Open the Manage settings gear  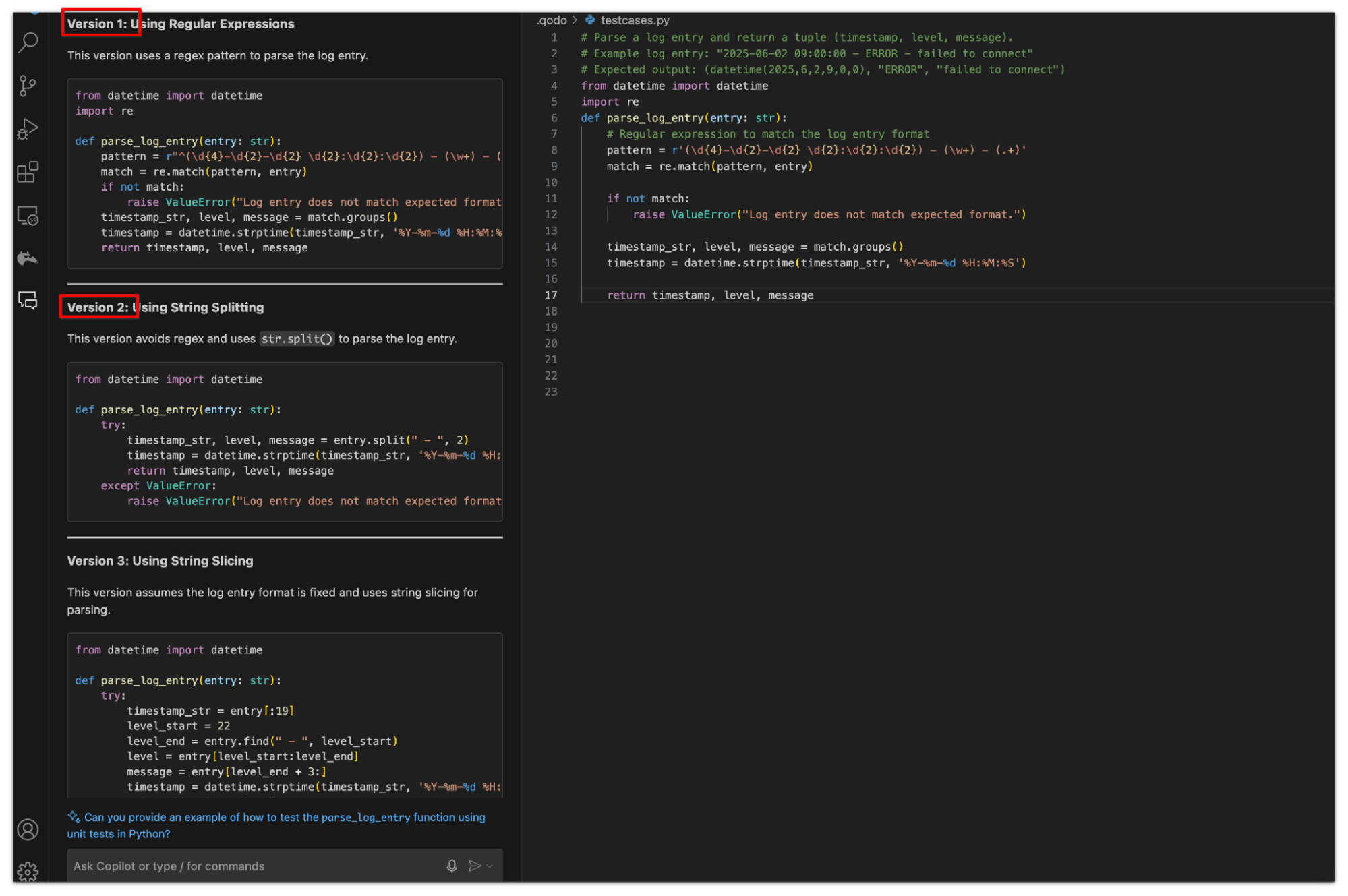(28, 872)
